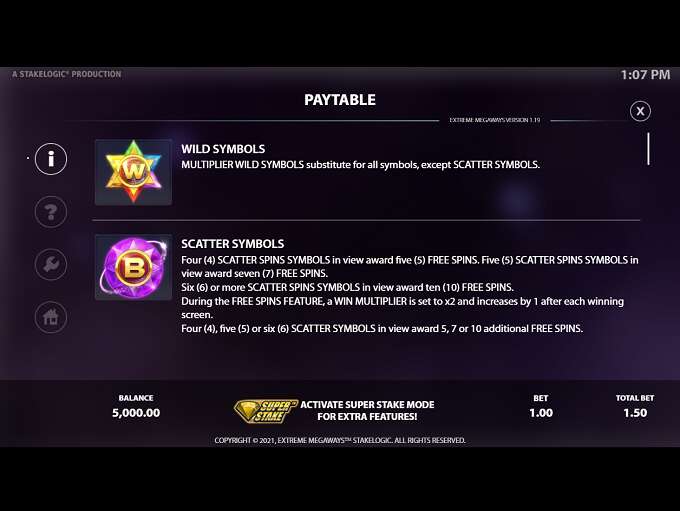Click the 1:07 PM clock display
Image resolution: width=680 pixels, height=511 pixels.
(645, 75)
